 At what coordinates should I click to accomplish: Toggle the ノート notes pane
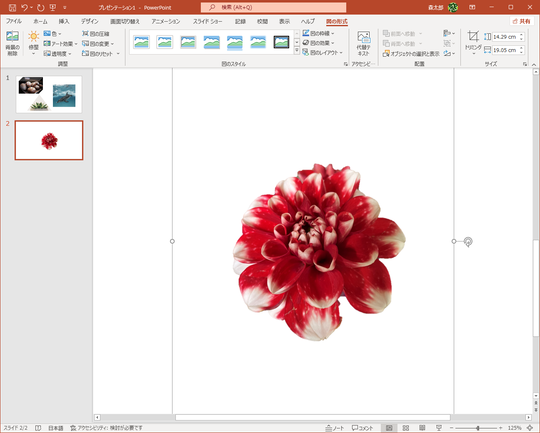pyautogui.click(x=334, y=428)
